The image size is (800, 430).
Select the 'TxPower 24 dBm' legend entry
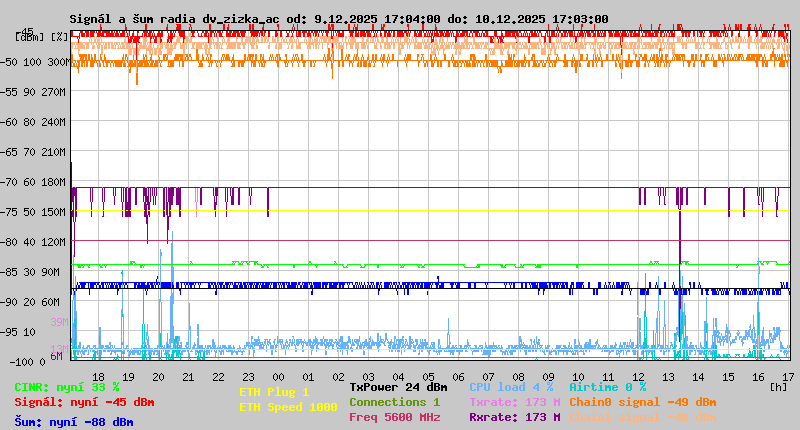click(x=398, y=387)
